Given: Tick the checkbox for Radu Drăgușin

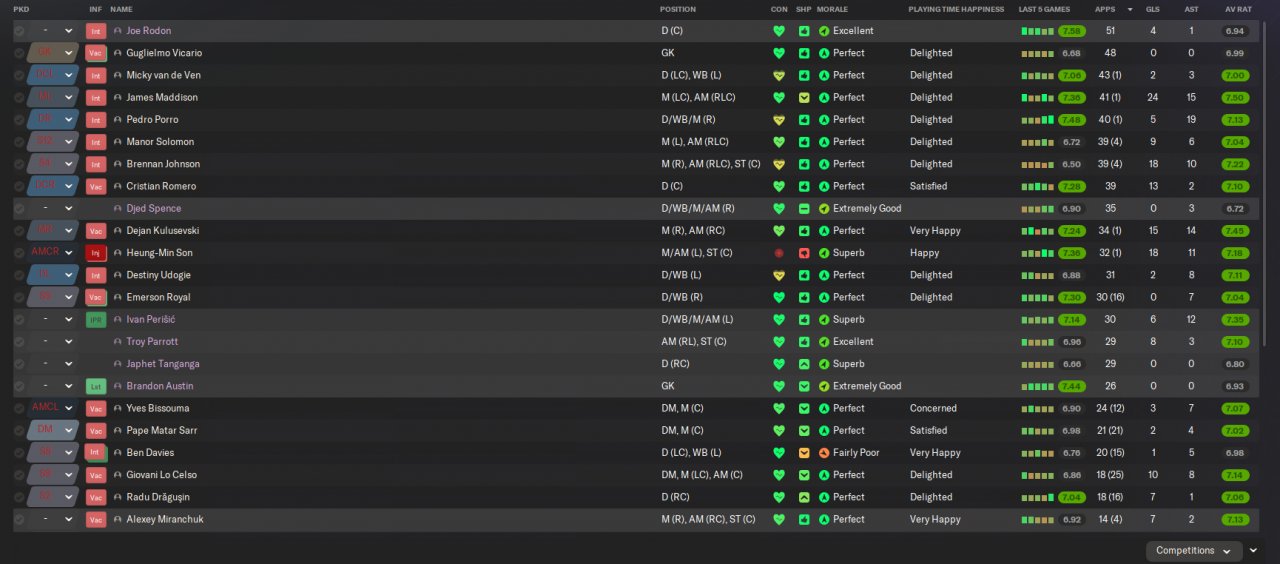Looking at the screenshot, I should (19, 497).
